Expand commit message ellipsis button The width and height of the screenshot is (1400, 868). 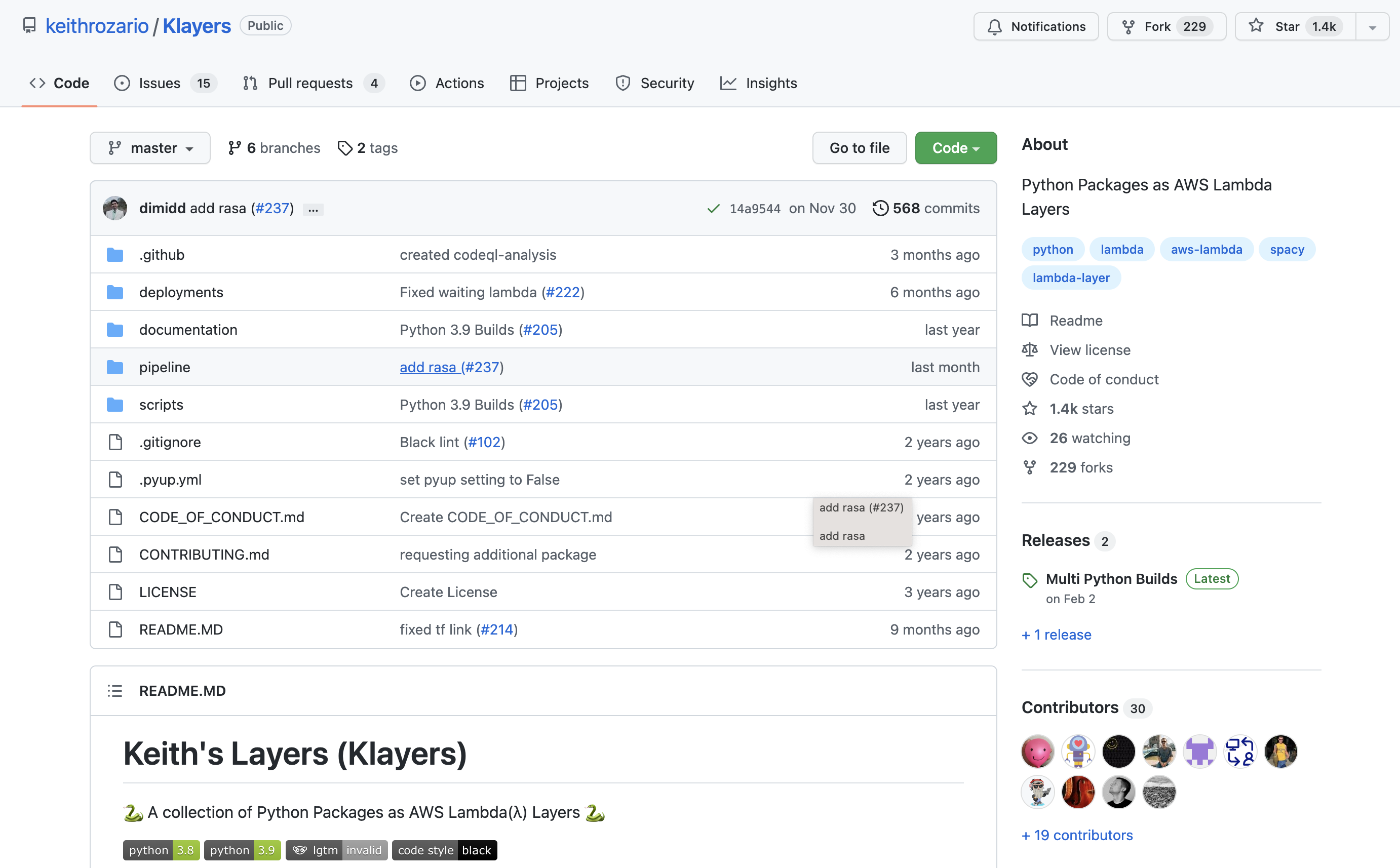click(314, 209)
